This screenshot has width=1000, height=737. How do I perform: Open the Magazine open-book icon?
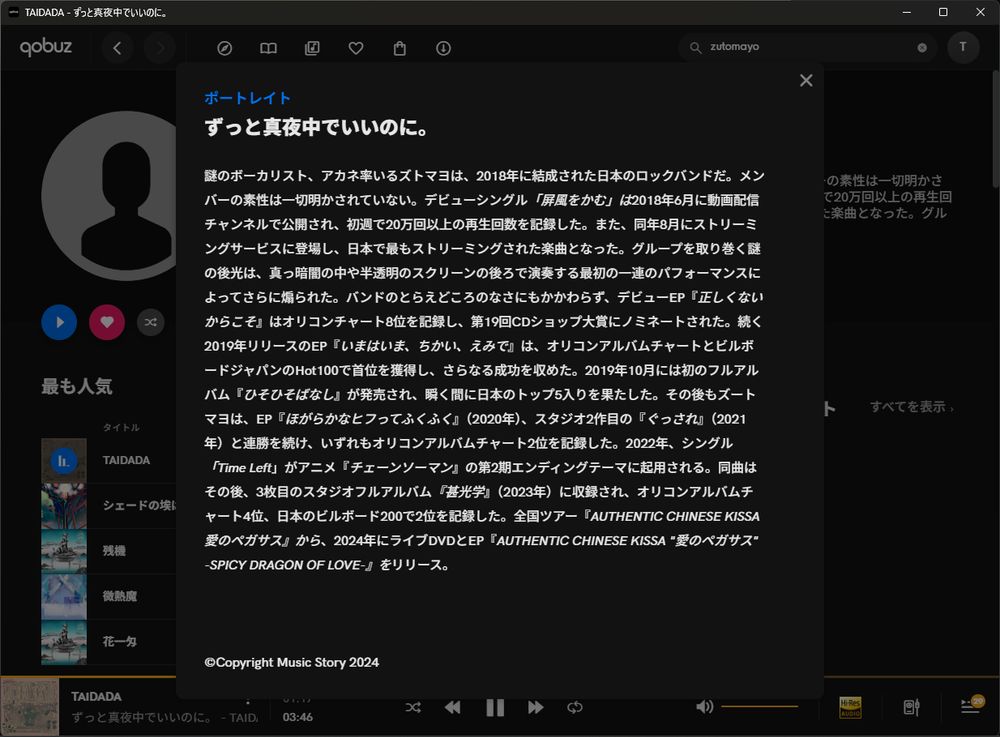[x=268, y=48]
